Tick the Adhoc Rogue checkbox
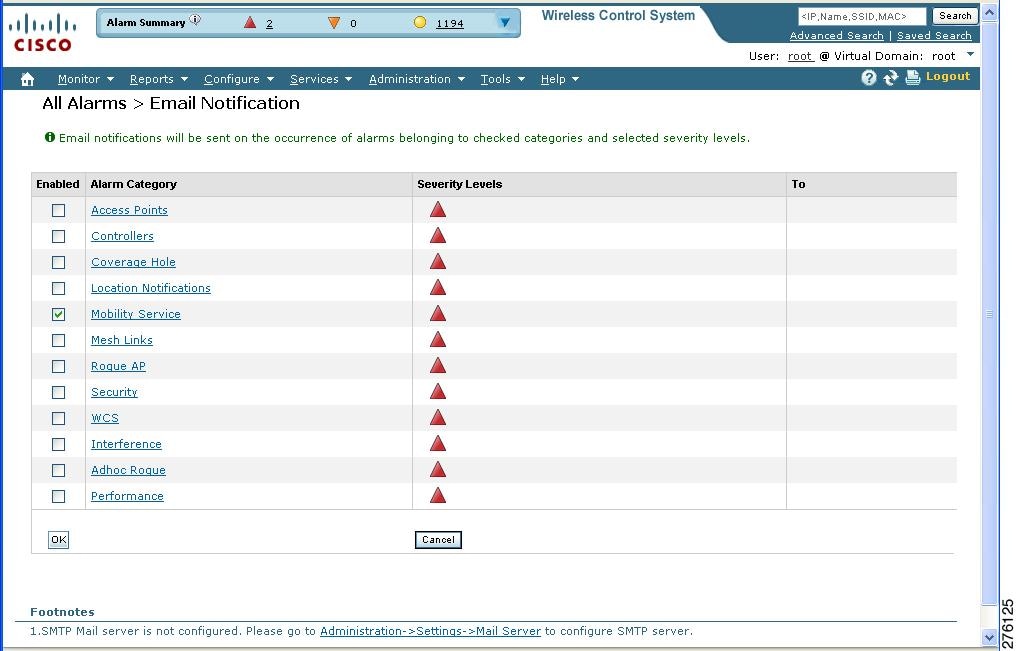 (58, 470)
